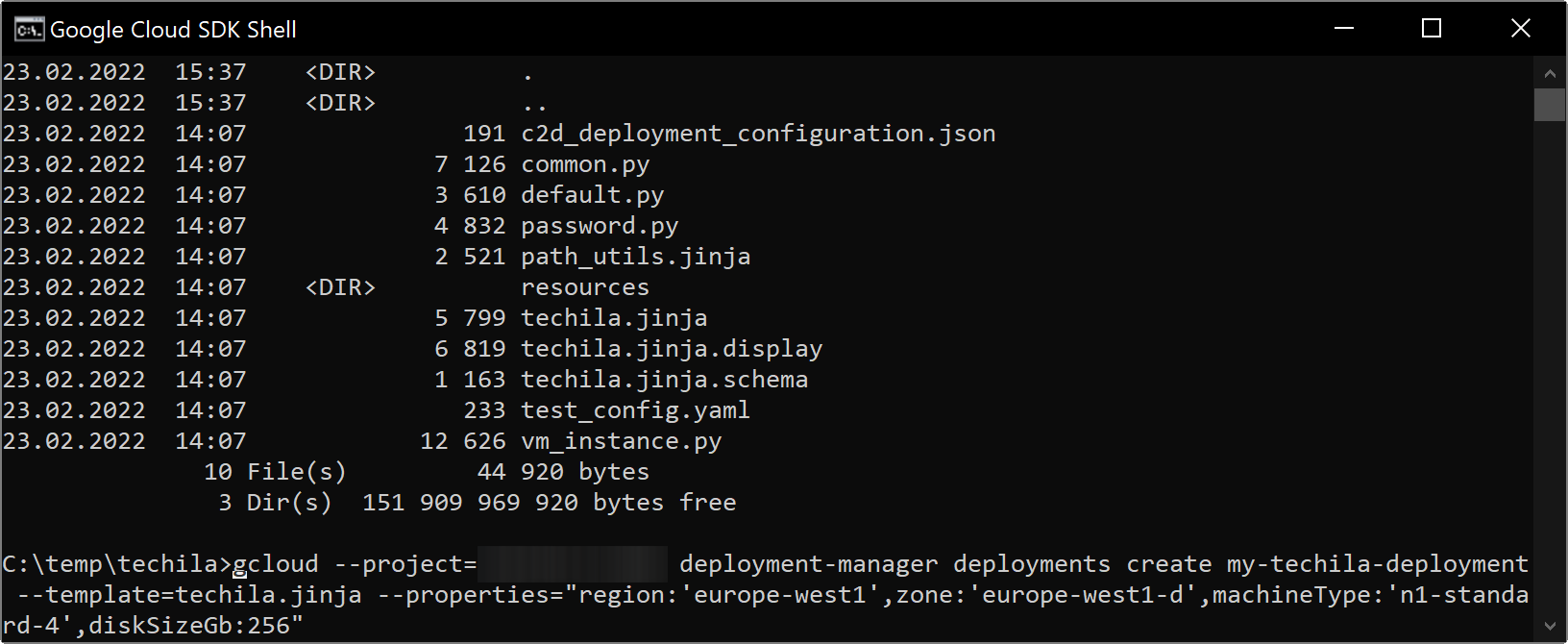Click the default.py filename in listing
1568x644 pixels.
coord(592,195)
